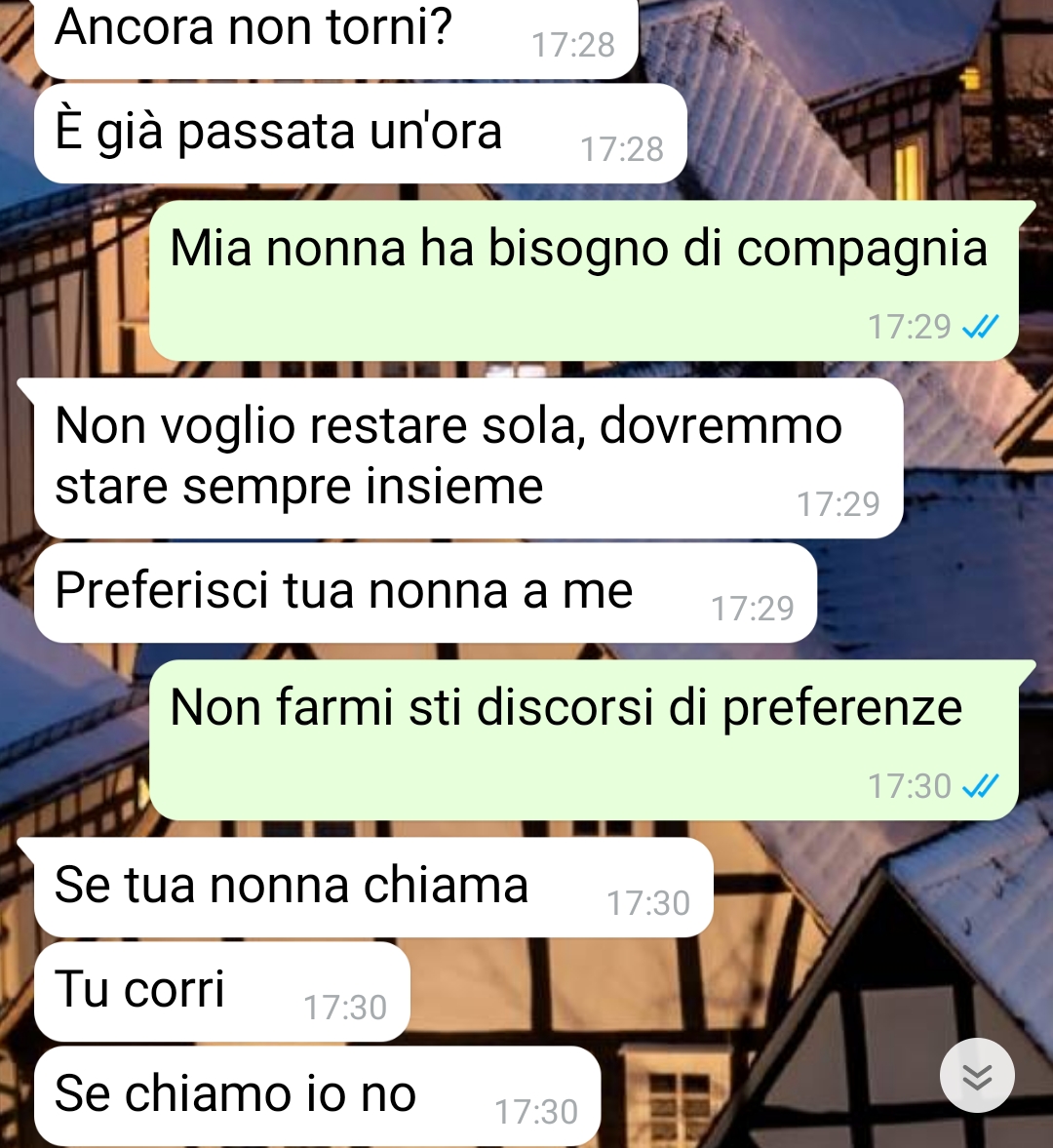
Task: Tap 17:30 timestamp of 'Non farmi' message
Action: pos(909,786)
